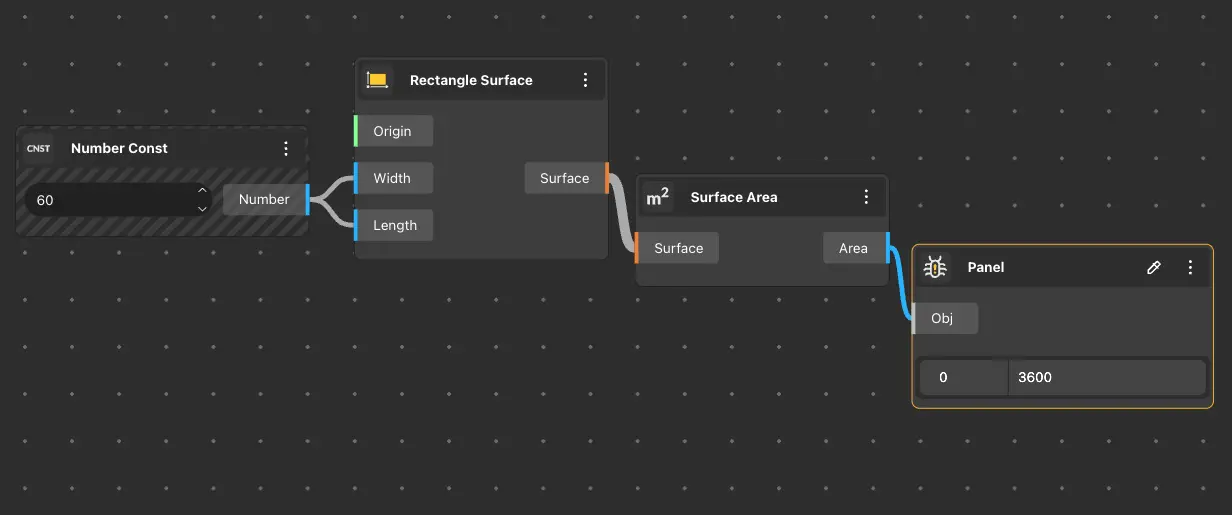The image size is (1232, 515).
Task: Click the Number output port
Action: pos(265,199)
